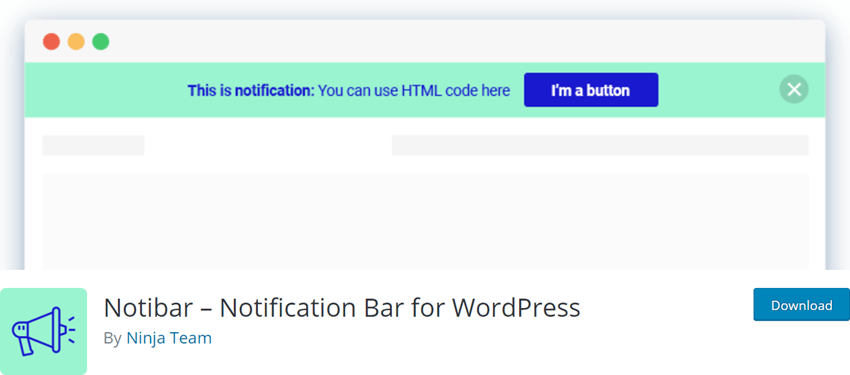
Task: Click the yellow window dot
Action: coord(76,42)
